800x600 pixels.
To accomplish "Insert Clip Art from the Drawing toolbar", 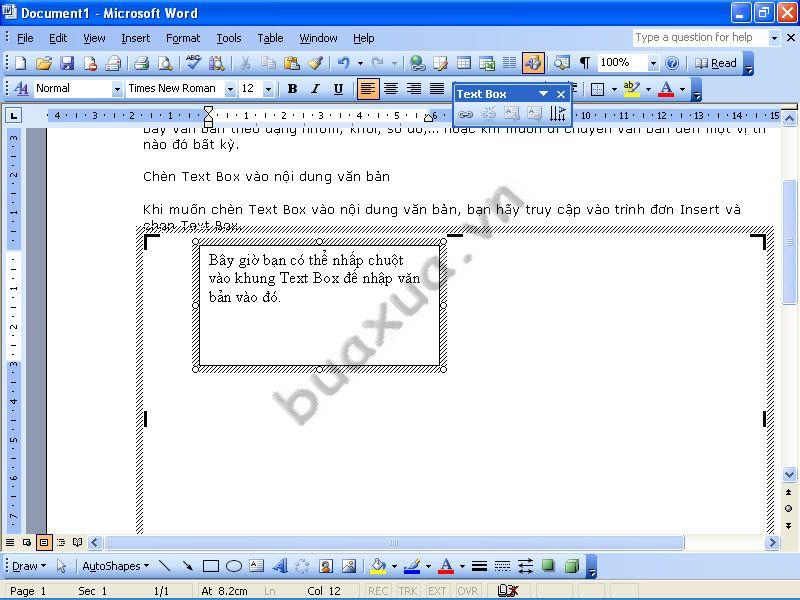I will coord(326,566).
